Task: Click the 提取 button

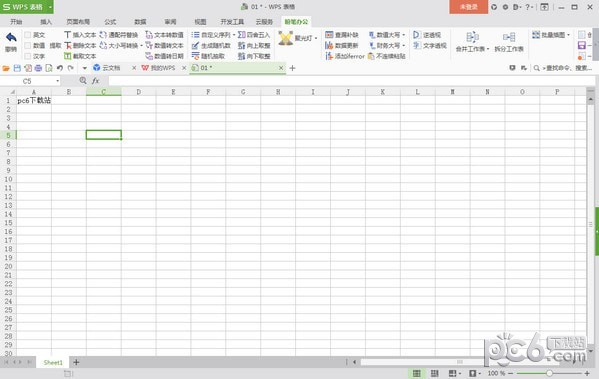Action: (55, 45)
